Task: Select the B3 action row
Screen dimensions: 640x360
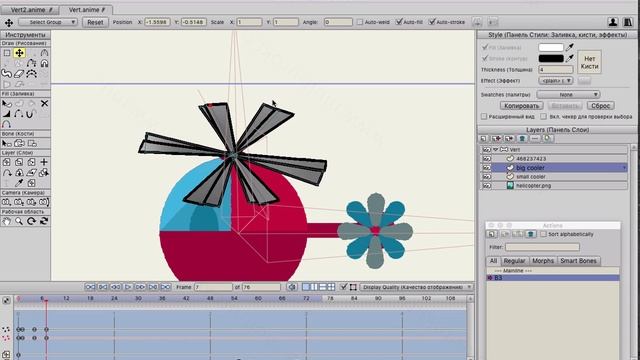Action: (553, 278)
